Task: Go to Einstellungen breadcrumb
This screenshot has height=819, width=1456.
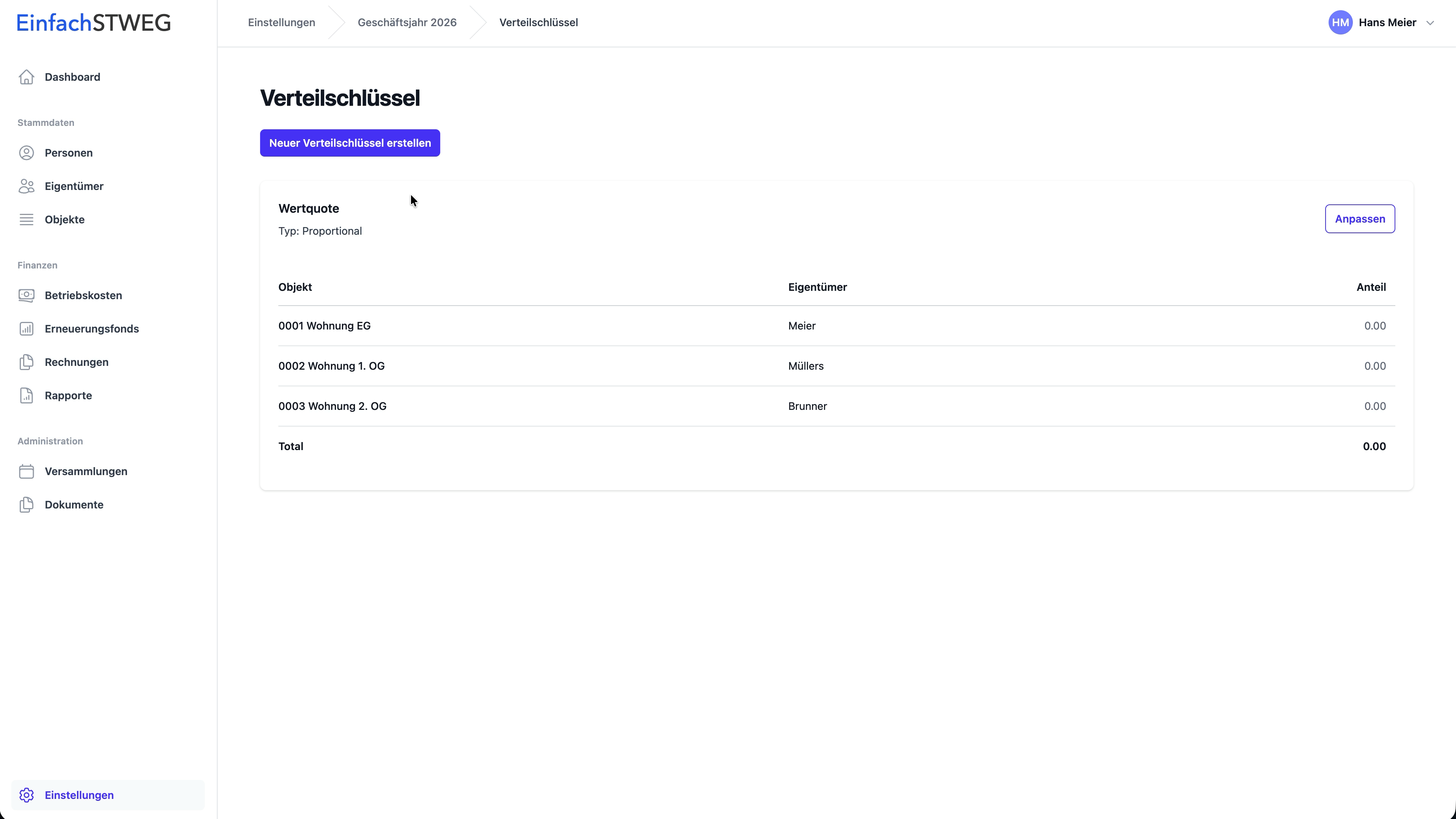Action: (x=281, y=23)
